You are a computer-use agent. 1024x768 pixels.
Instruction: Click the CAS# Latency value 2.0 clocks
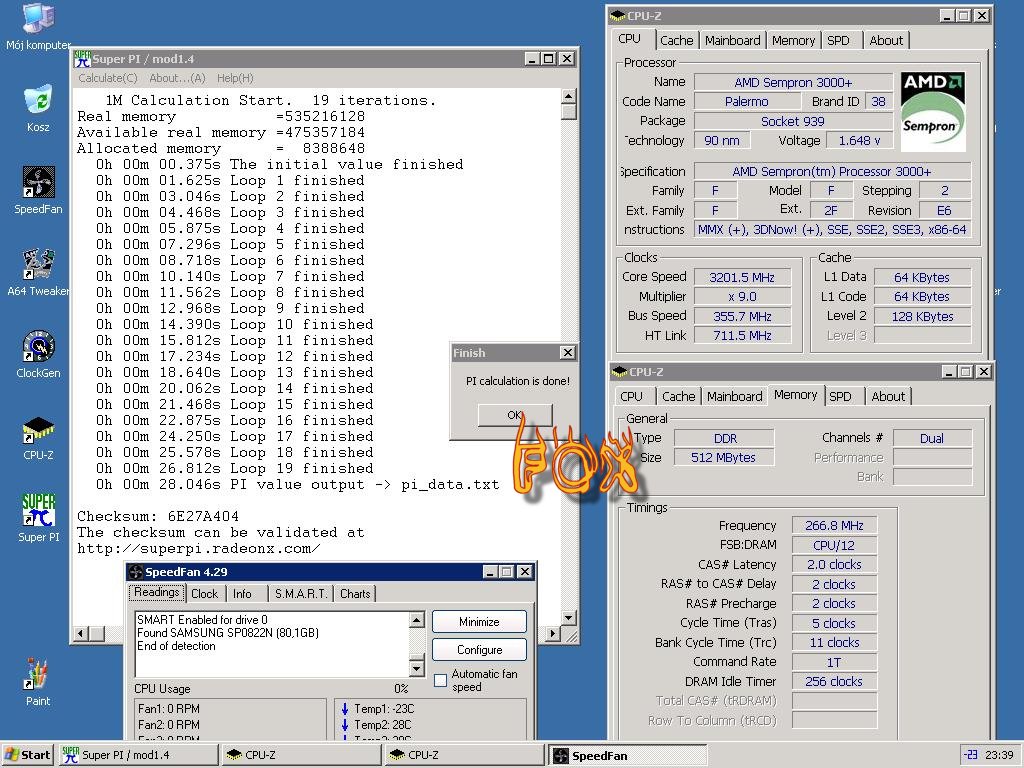click(834, 564)
